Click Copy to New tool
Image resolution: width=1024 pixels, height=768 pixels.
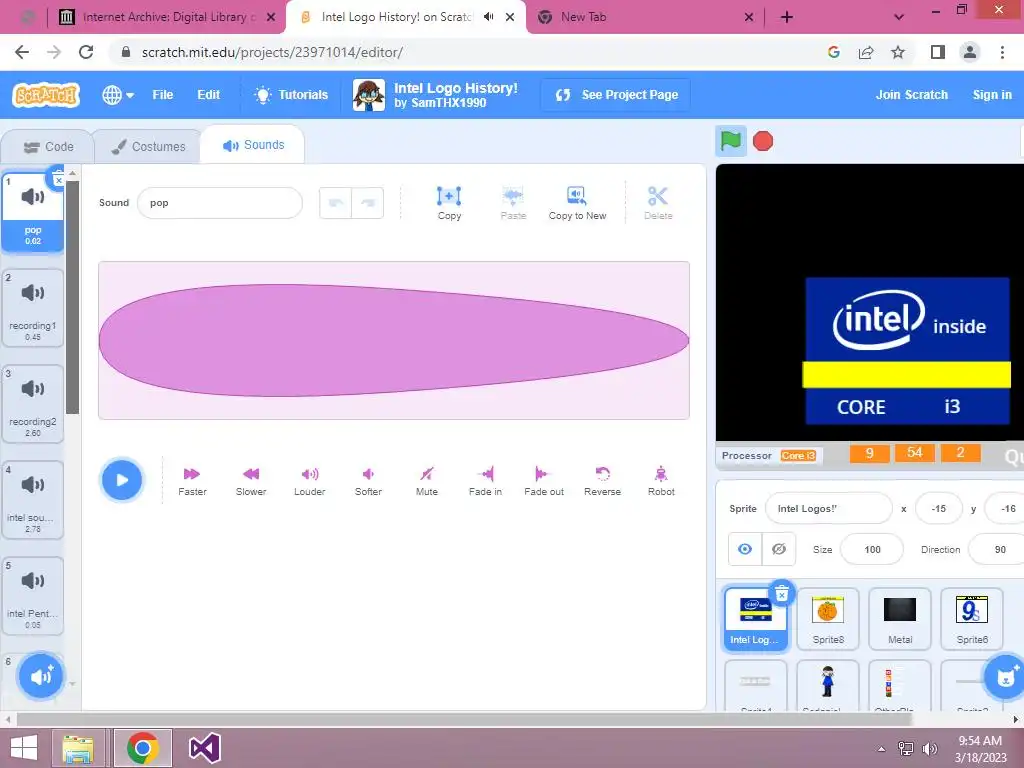coord(577,203)
